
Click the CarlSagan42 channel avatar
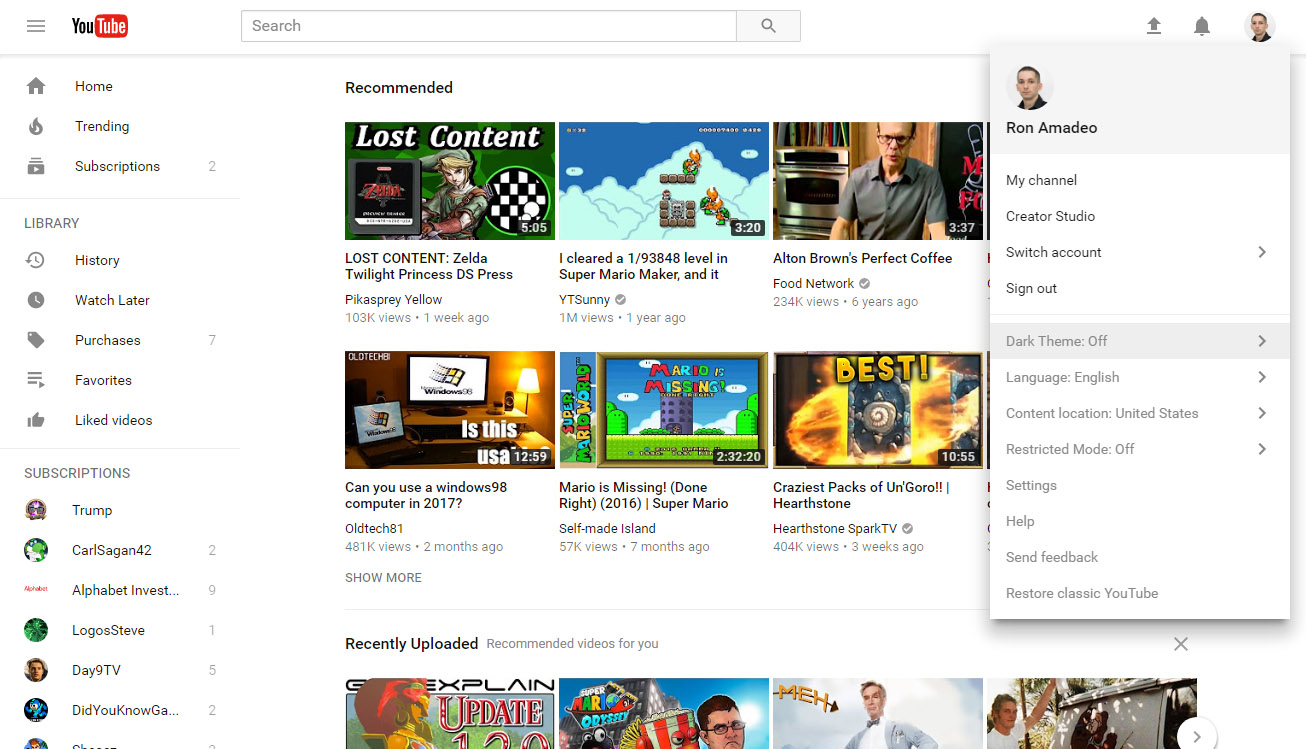[36, 550]
